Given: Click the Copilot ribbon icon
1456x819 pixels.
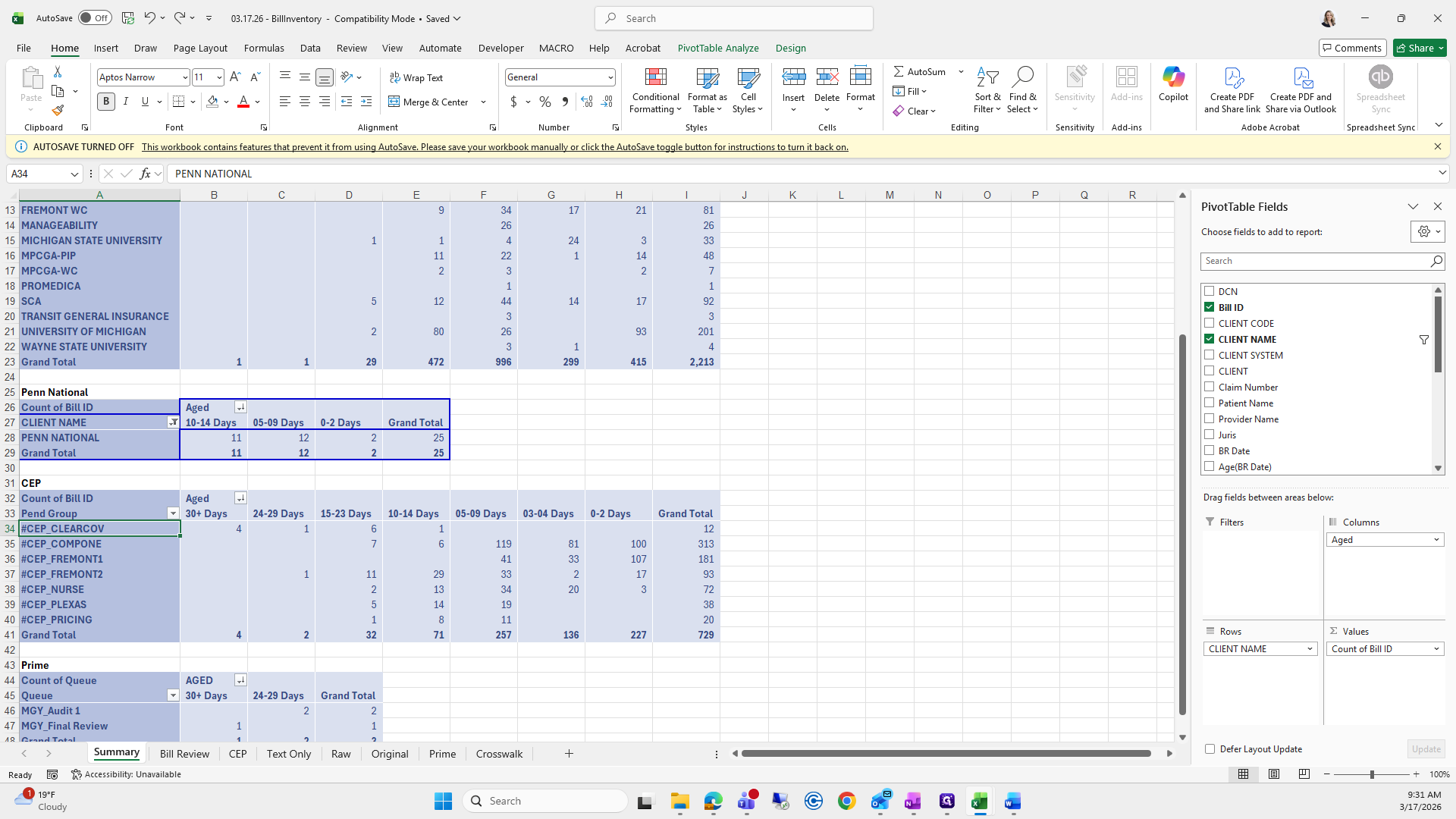Looking at the screenshot, I should (x=1173, y=77).
